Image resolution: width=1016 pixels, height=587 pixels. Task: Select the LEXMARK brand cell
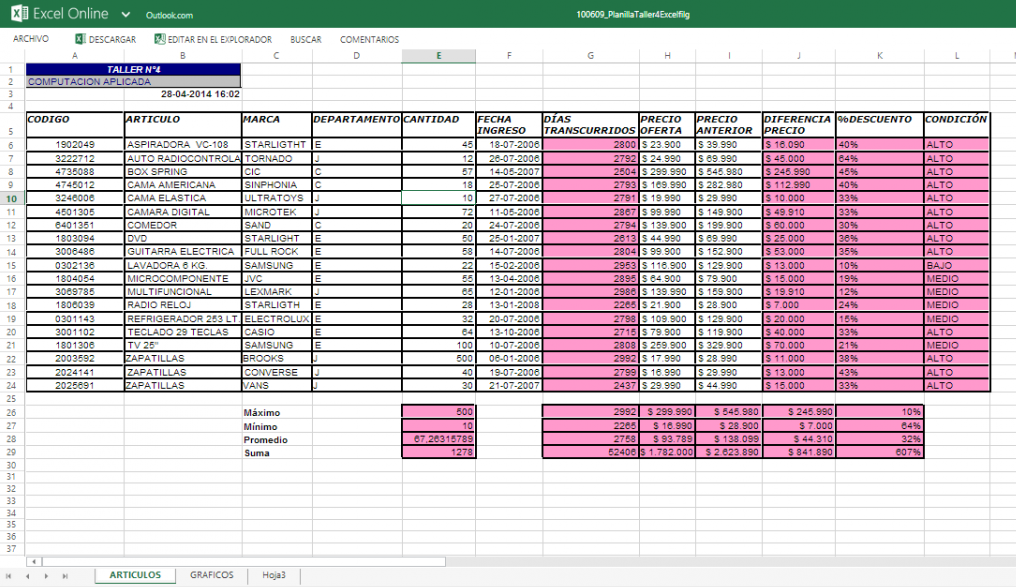click(277, 292)
